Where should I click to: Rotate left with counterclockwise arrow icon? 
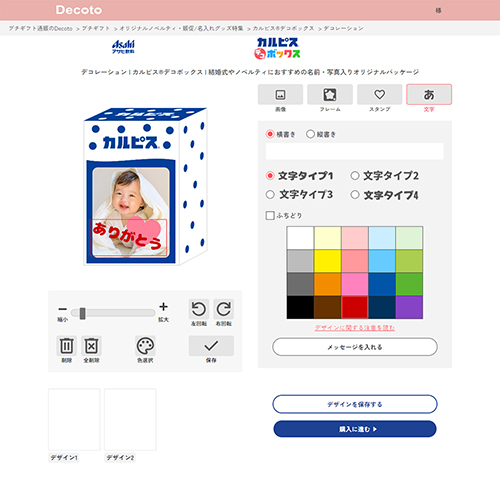tap(199, 309)
